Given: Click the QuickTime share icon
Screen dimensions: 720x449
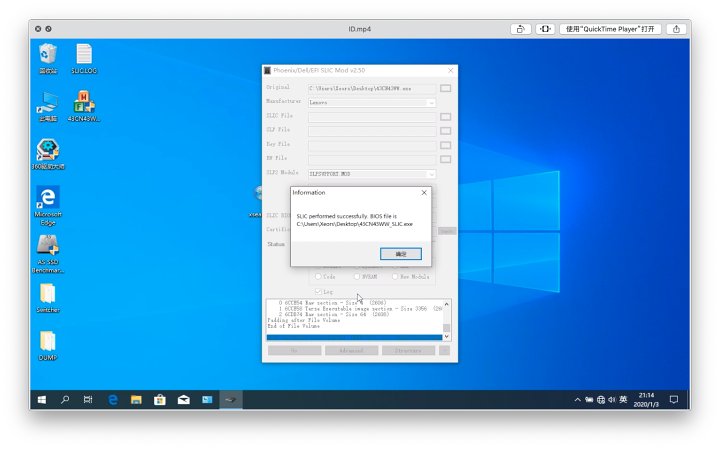Looking at the screenshot, I should [677, 29].
